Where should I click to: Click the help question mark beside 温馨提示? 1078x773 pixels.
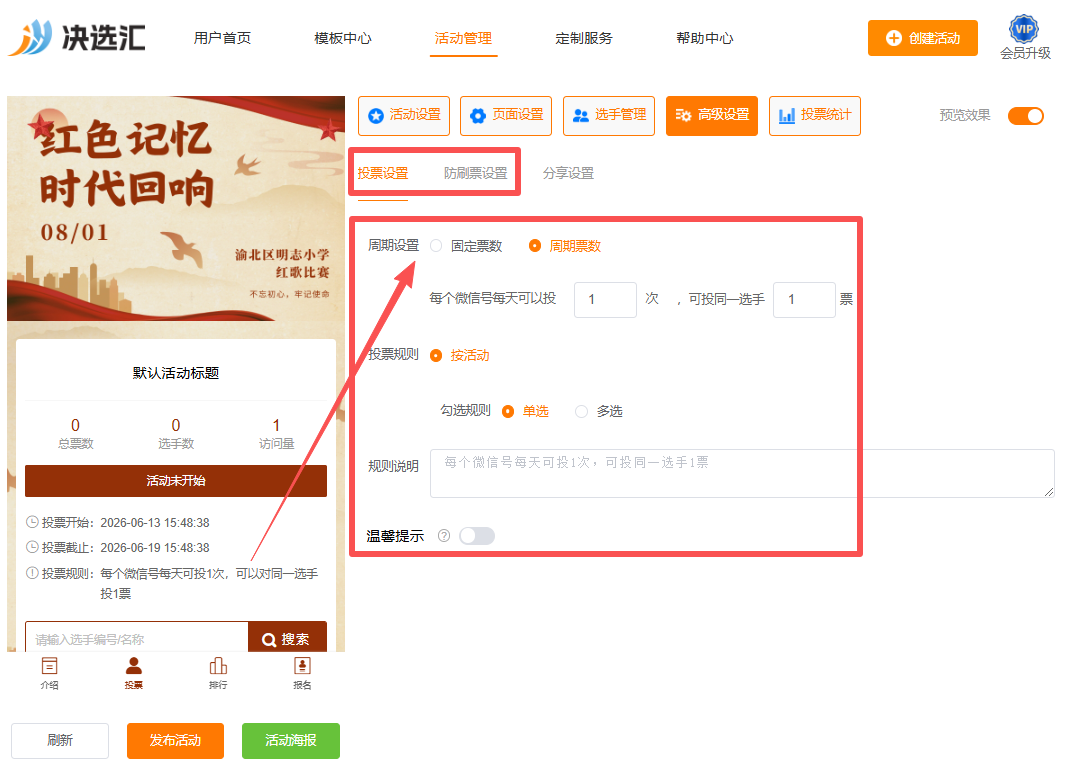click(444, 536)
